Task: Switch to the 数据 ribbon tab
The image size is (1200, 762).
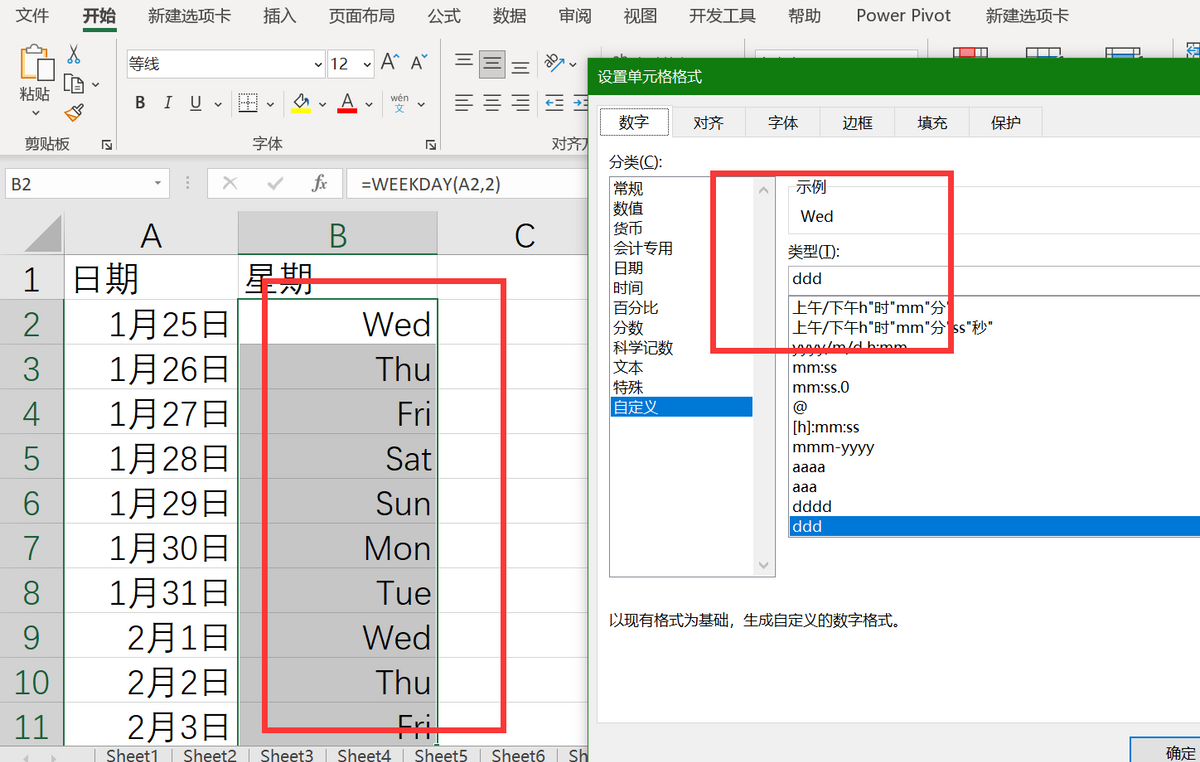Action: [510, 16]
